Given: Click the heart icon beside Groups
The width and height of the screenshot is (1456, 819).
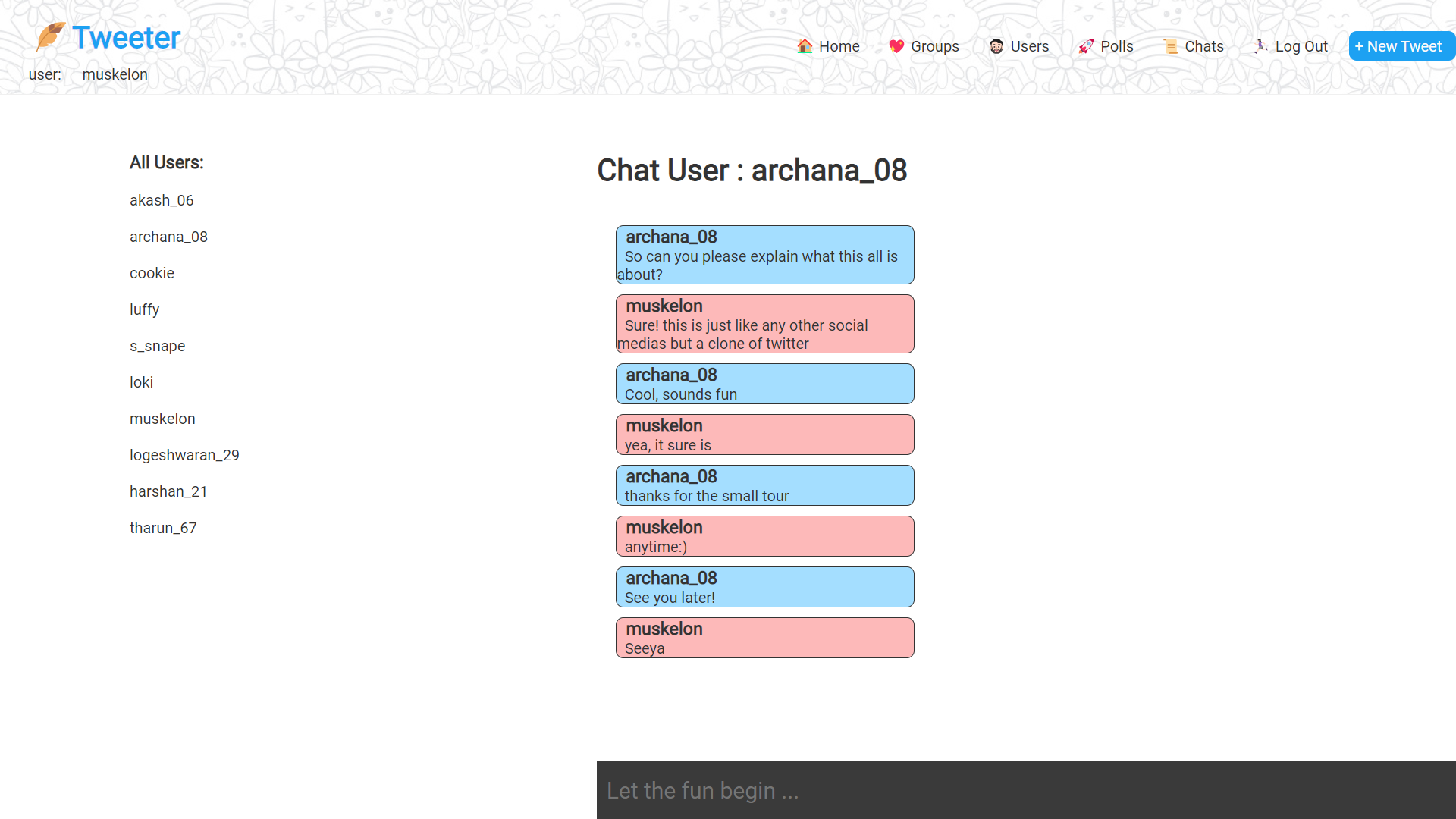Looking at the screenshot, I should click(896, 46).
